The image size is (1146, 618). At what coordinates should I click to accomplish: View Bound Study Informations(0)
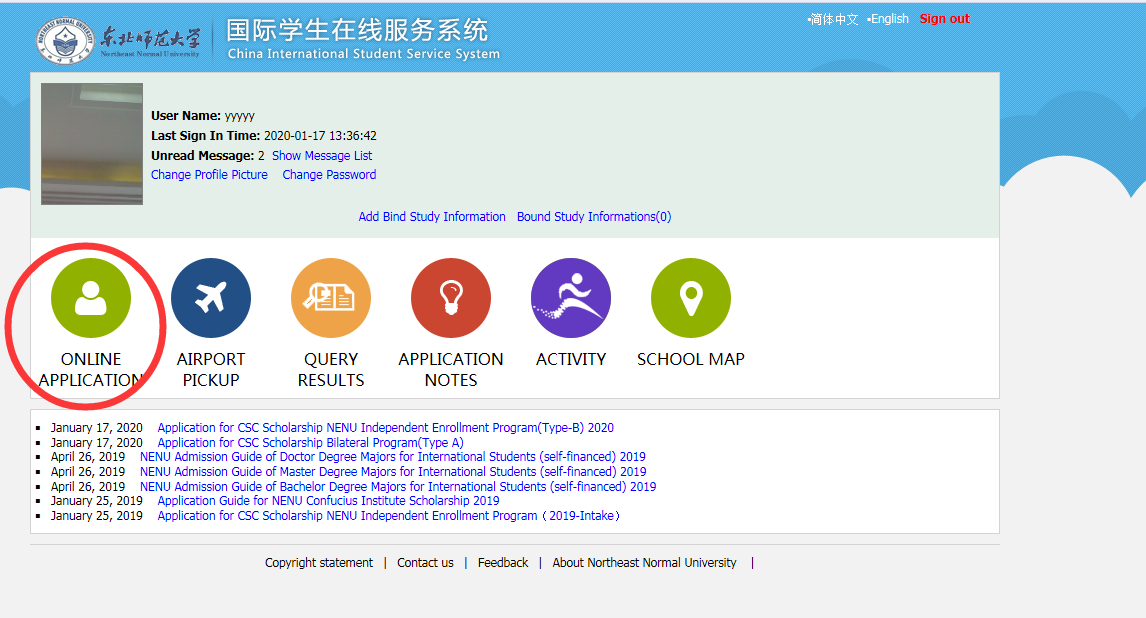click(x=593, y=217)
